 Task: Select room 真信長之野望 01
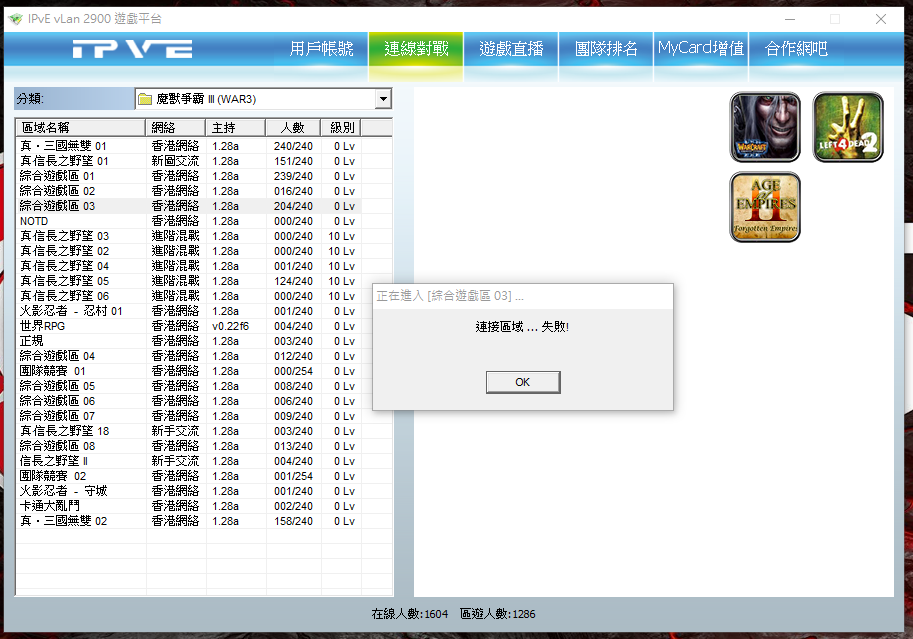coord(189,161)
